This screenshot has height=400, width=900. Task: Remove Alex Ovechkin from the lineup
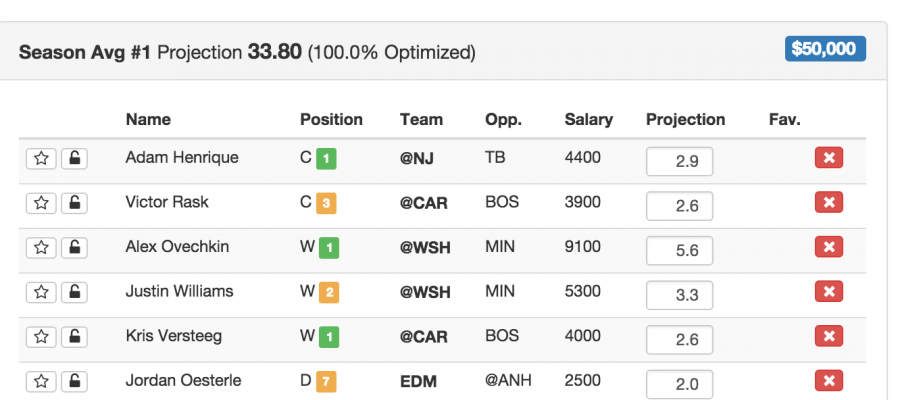[x=828, y=247]
